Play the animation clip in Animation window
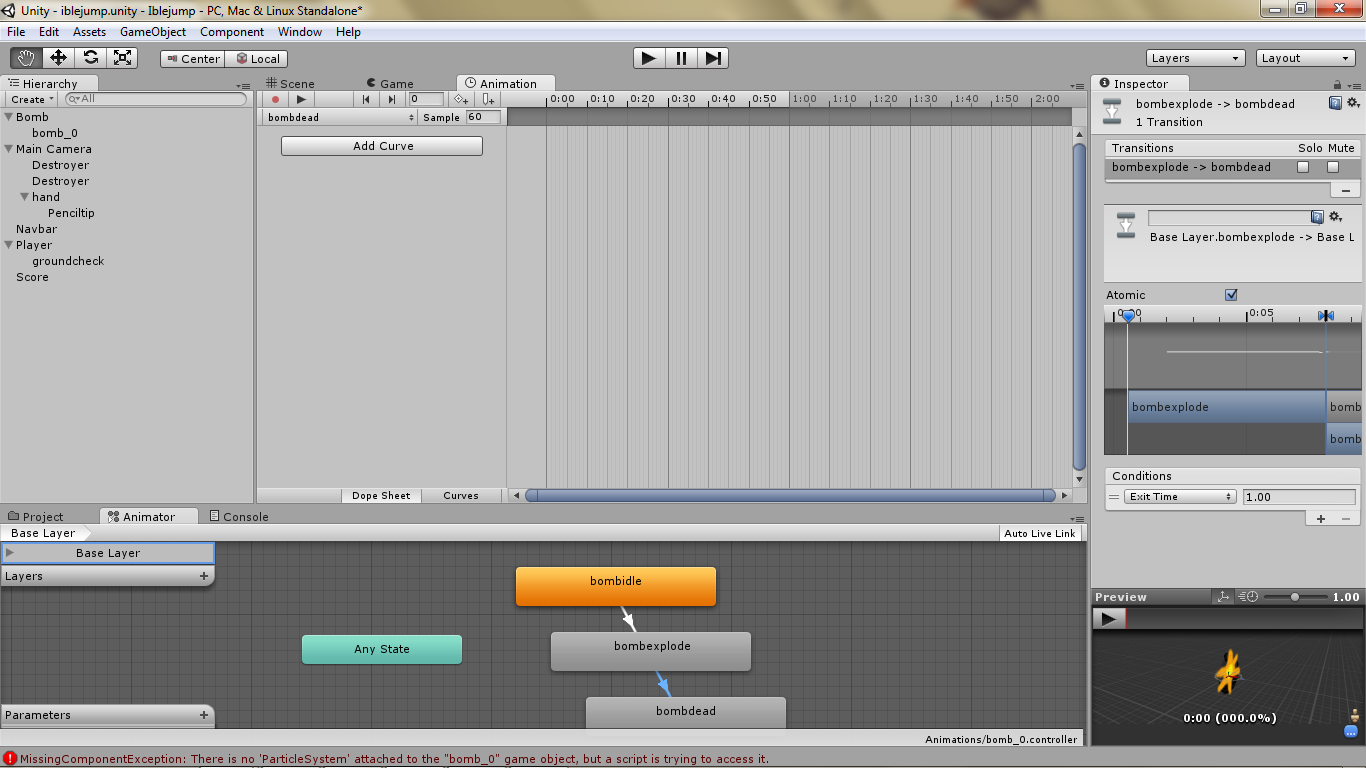The height and width of the screenshot is (768, 1366). [301, 99]
